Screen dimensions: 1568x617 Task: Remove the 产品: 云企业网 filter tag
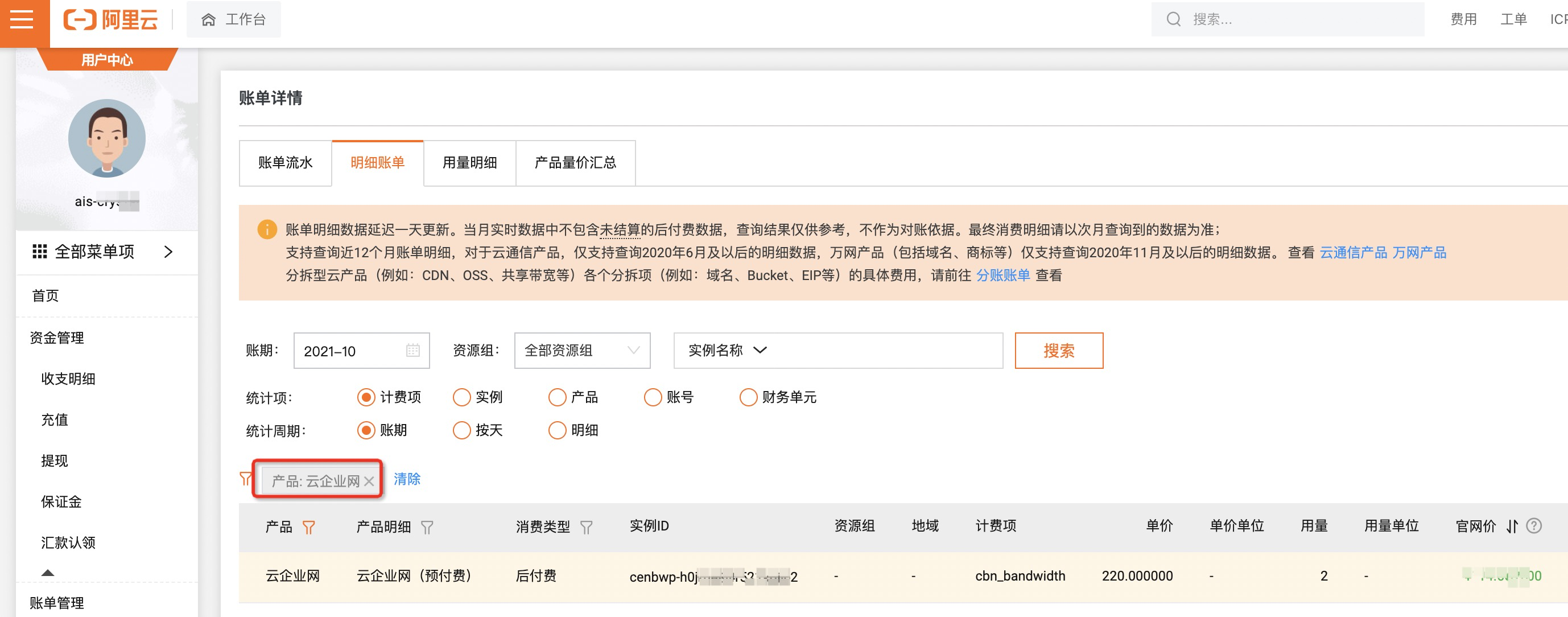(x=369, y=481)
